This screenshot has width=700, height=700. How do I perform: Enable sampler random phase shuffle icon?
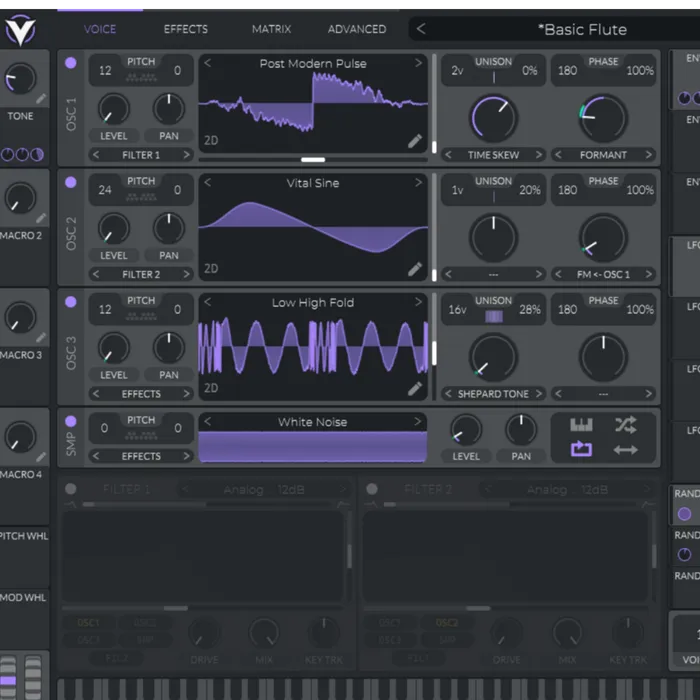626,425
